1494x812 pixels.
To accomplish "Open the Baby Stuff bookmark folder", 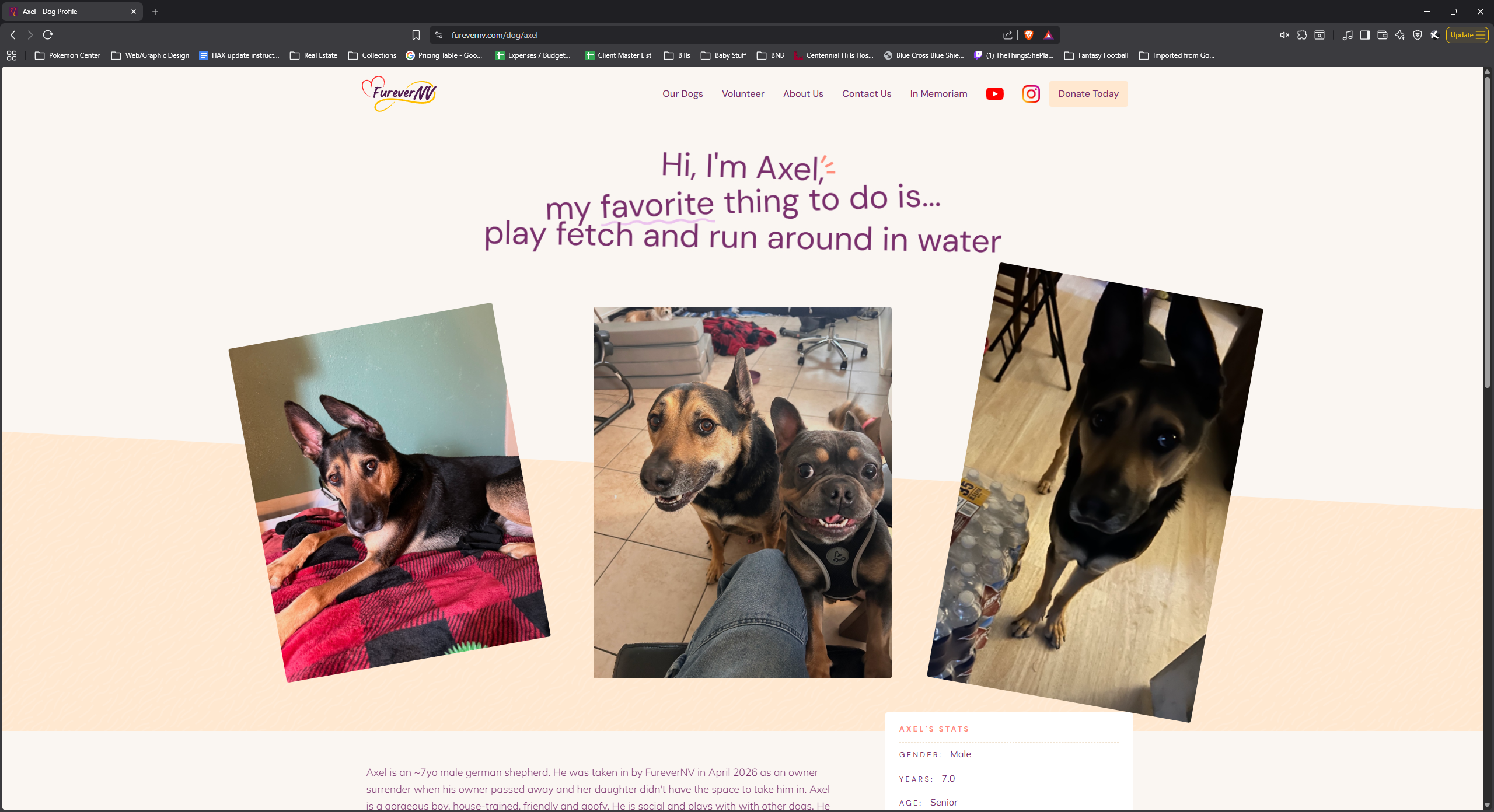I will [x=723, y=55].
